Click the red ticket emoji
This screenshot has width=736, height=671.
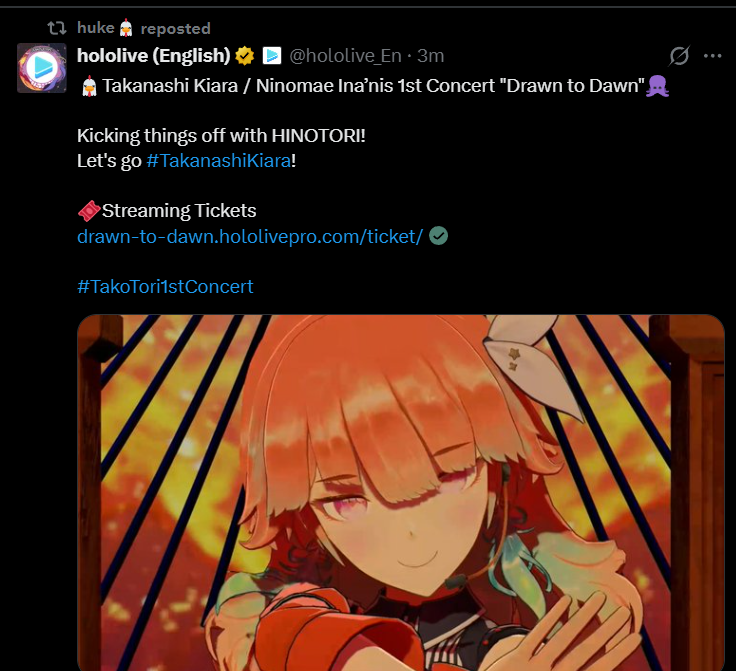click(x=89, y=211)
